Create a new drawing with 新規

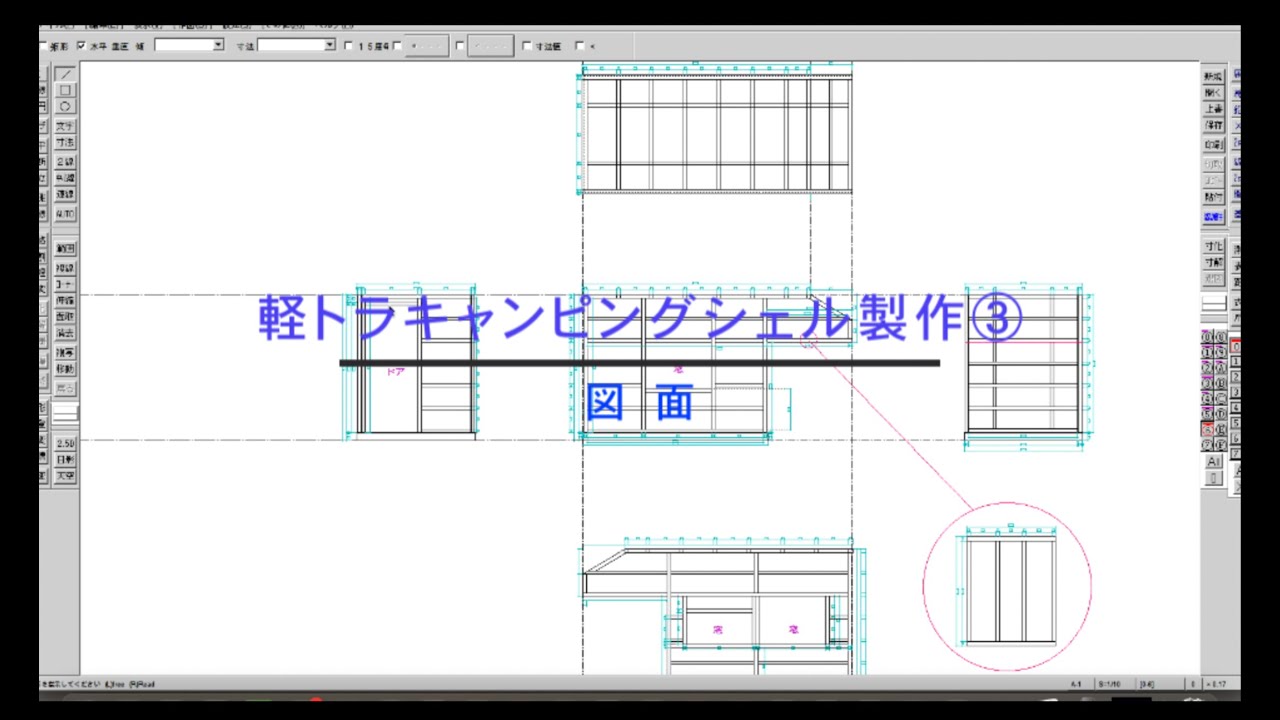coord(1213,76)
